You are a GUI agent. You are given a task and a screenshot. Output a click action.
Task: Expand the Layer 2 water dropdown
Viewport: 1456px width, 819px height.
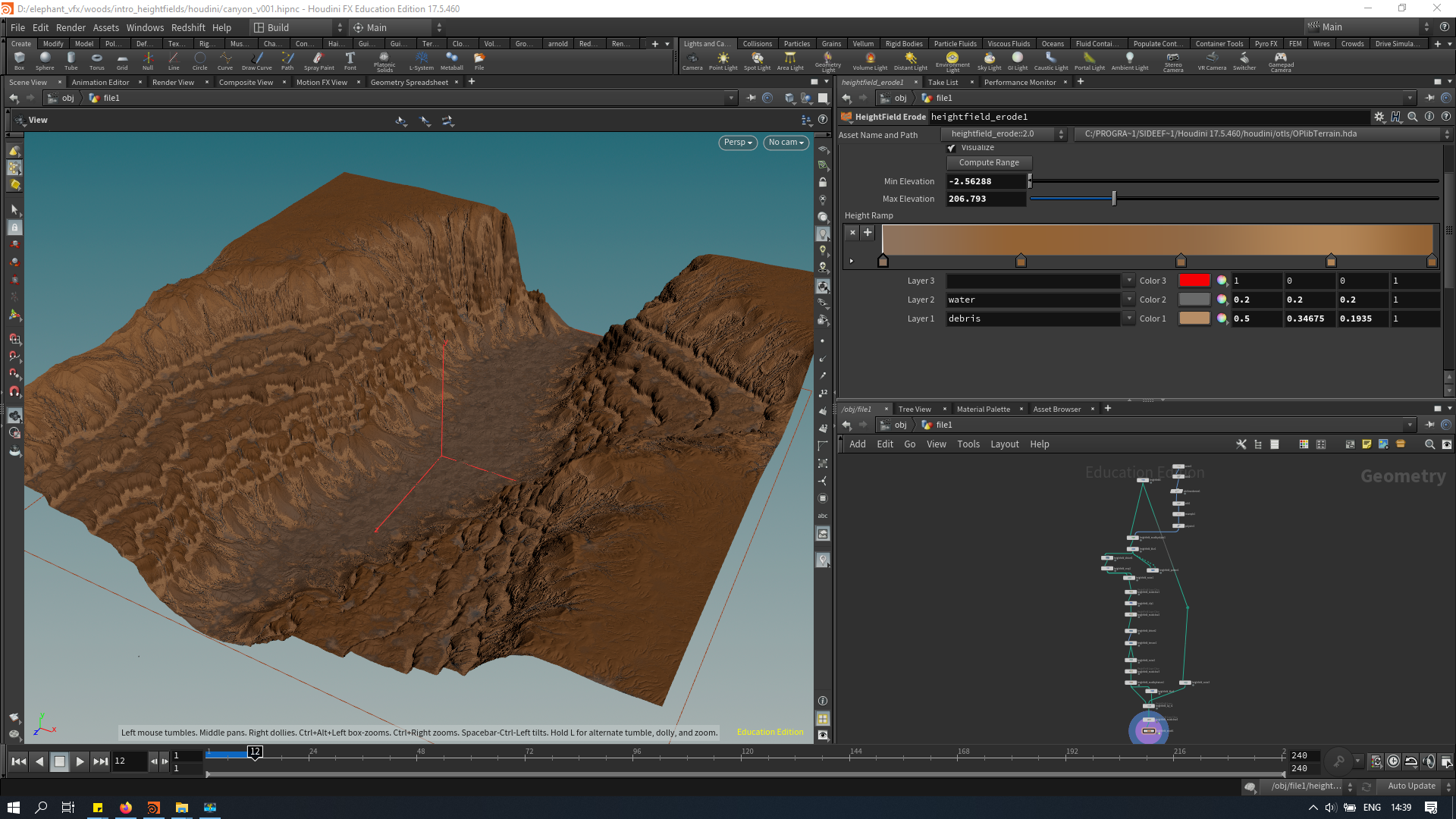(x=1129, y=300)
